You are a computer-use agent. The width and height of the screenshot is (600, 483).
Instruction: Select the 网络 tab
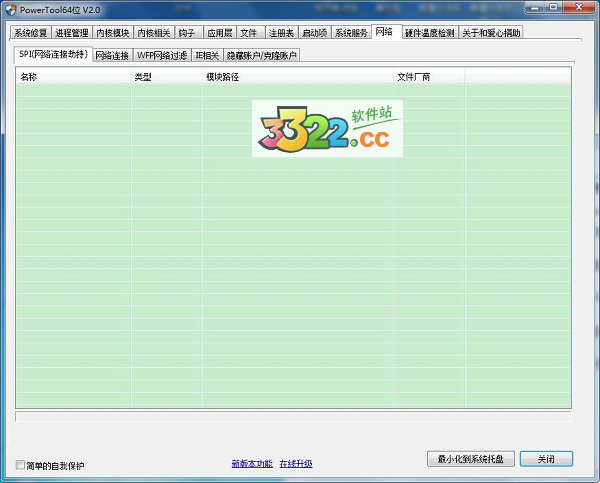(x=386, y=32)
